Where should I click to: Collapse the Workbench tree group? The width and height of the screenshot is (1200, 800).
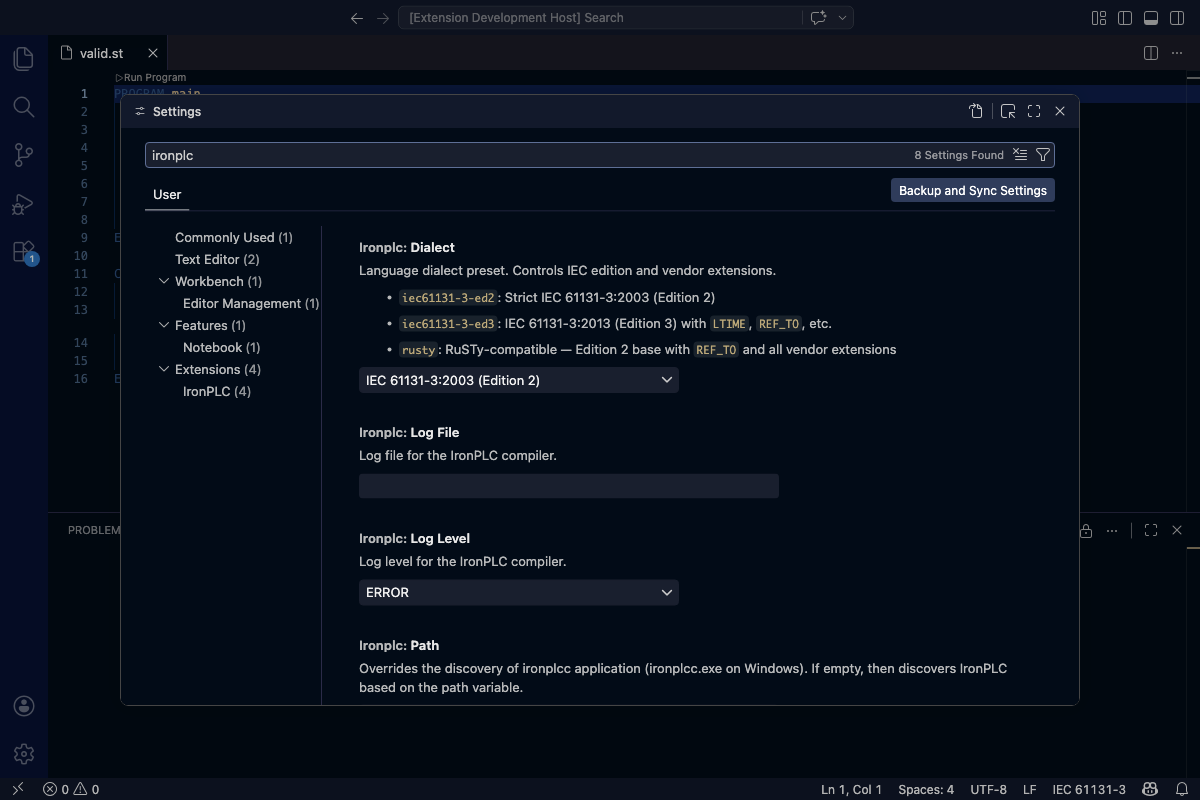(x=164, y=281)
